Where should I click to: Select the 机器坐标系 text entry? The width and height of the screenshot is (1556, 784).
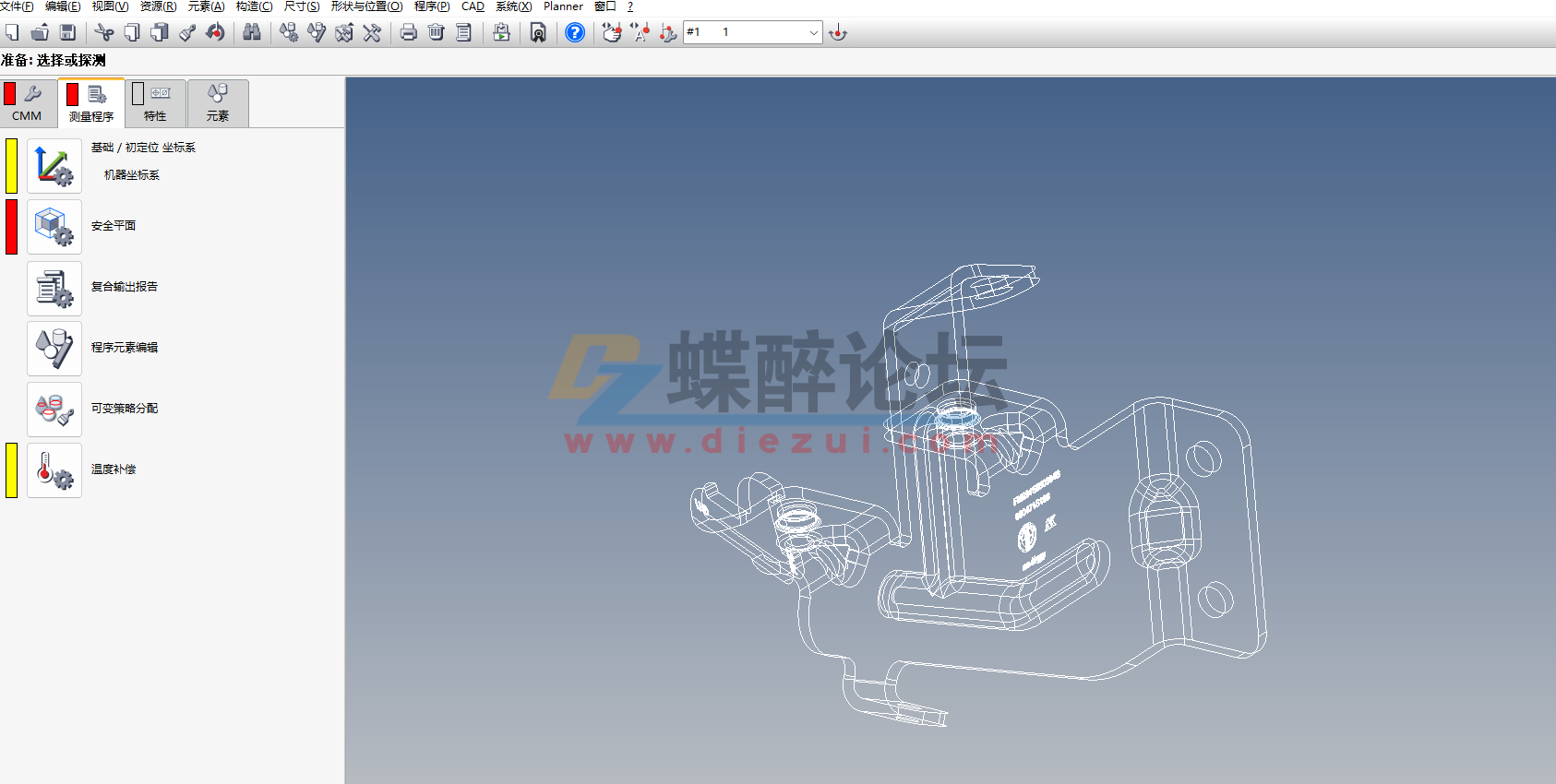(132, 175)
